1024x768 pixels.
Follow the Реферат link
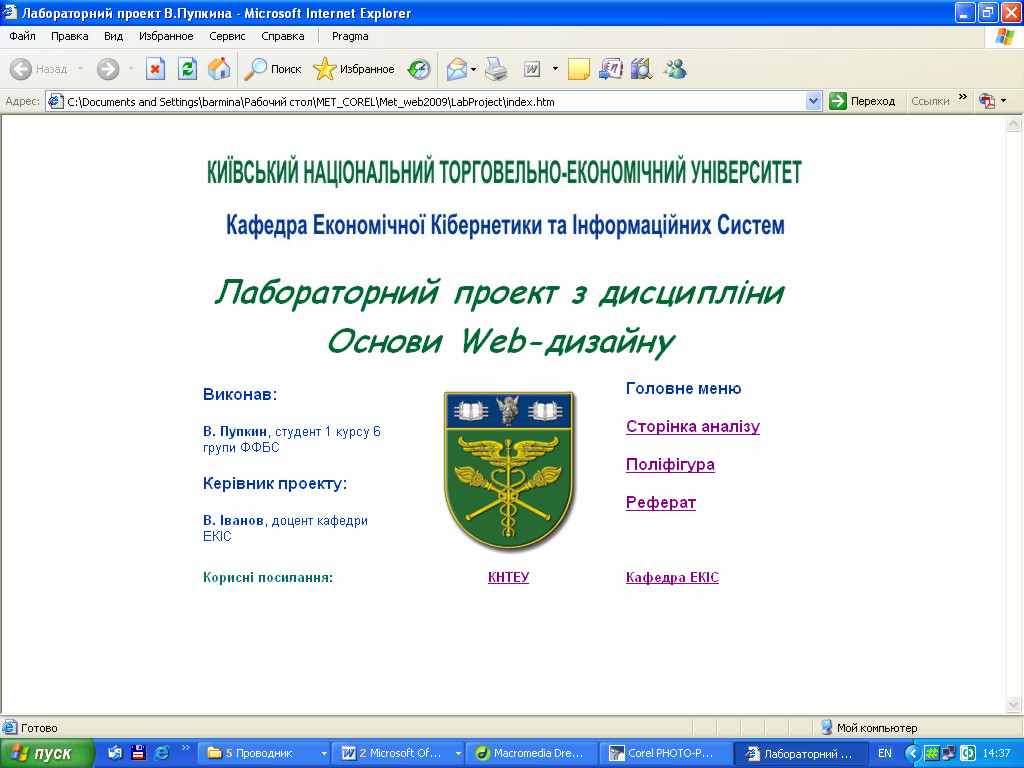coord(661,502)
